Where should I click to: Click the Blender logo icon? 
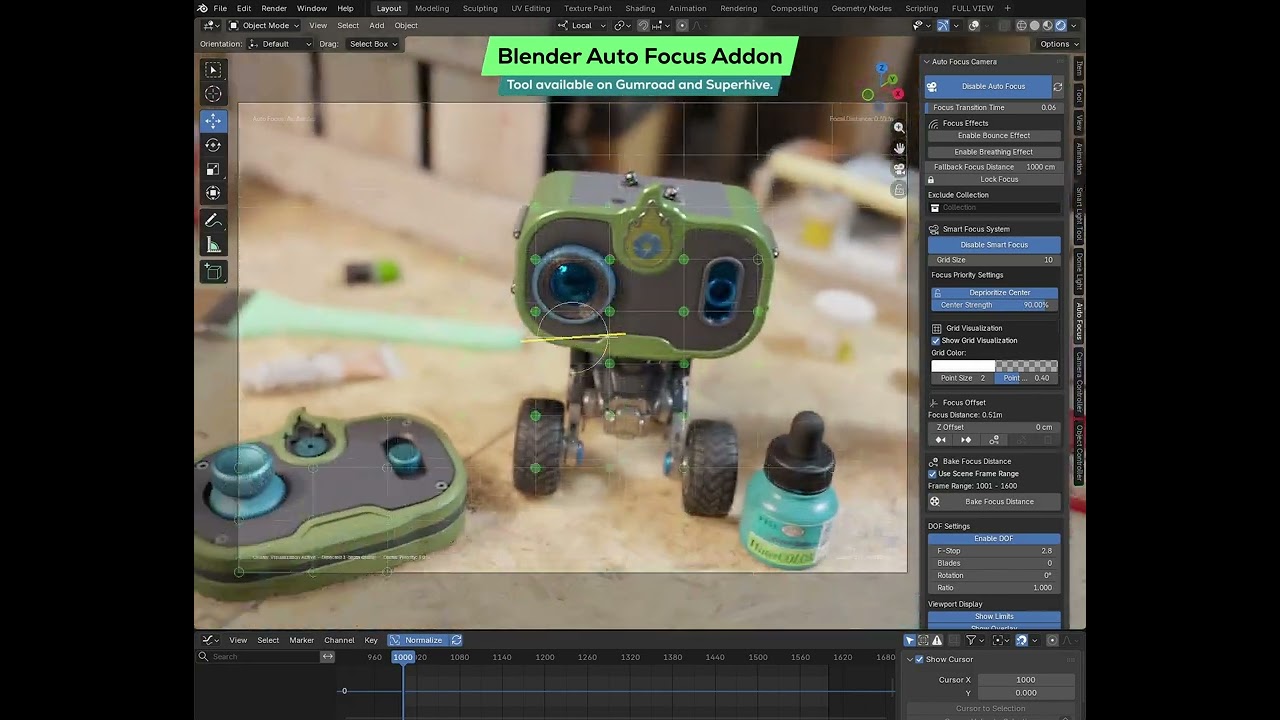pyautogui.click(x=203, y=8)
